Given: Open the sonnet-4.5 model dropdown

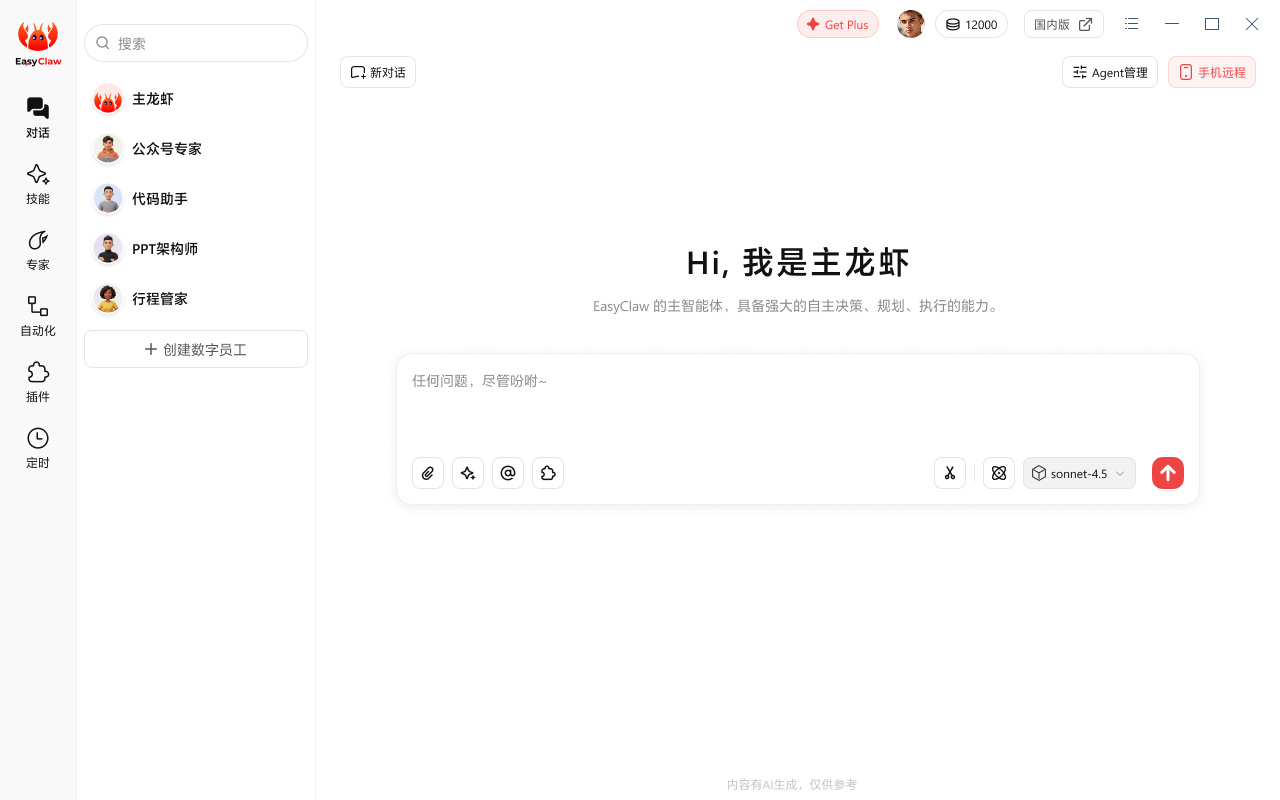Looking at the screenshot, I should [1079, 473].
